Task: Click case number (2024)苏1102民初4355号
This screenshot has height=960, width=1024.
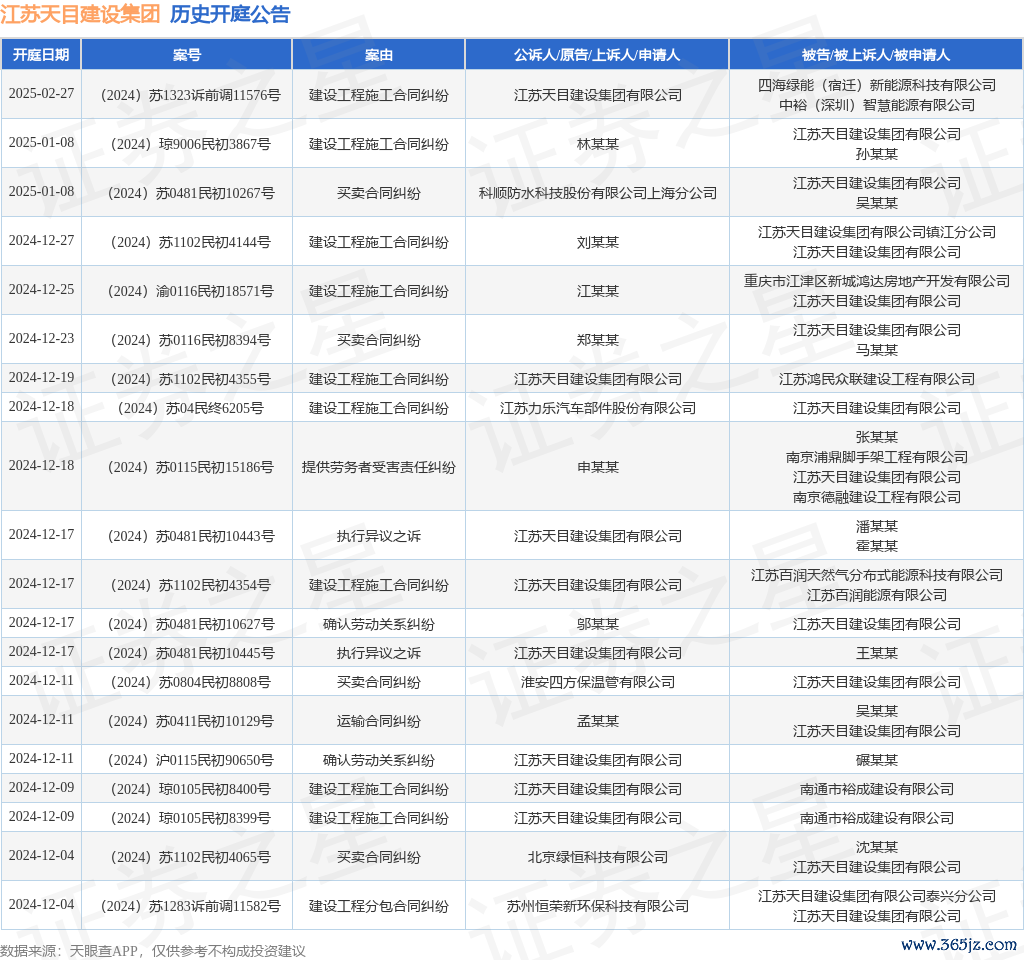Action: pos(190,379)
